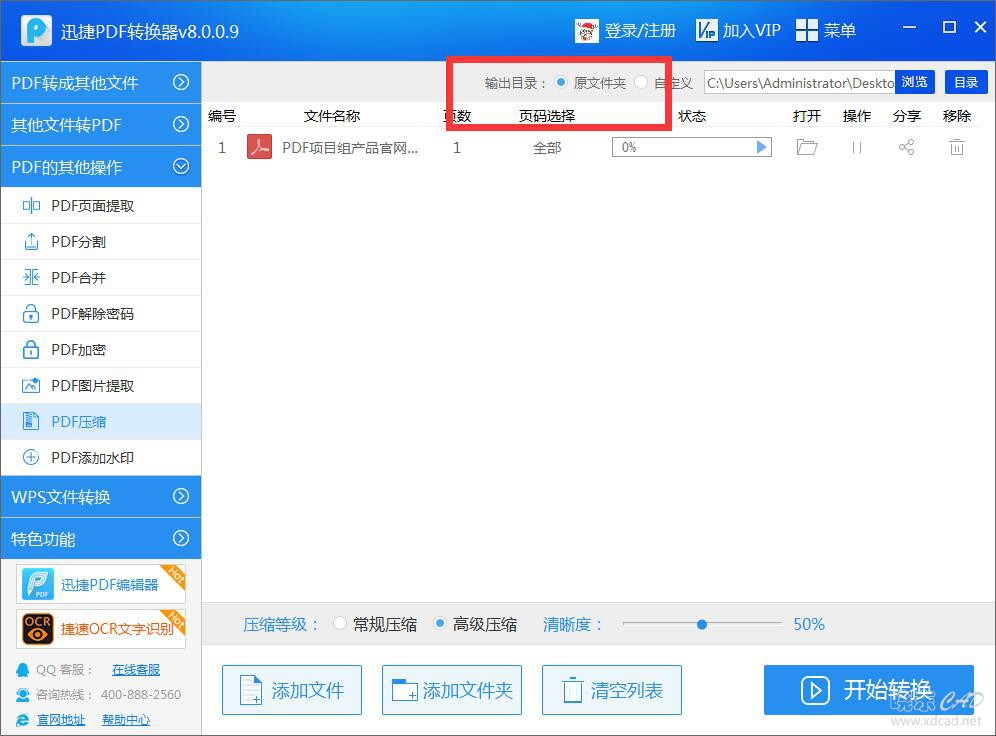
Task: Select PDF加密 in the sidebar
Action: click(x=101, y=350)
